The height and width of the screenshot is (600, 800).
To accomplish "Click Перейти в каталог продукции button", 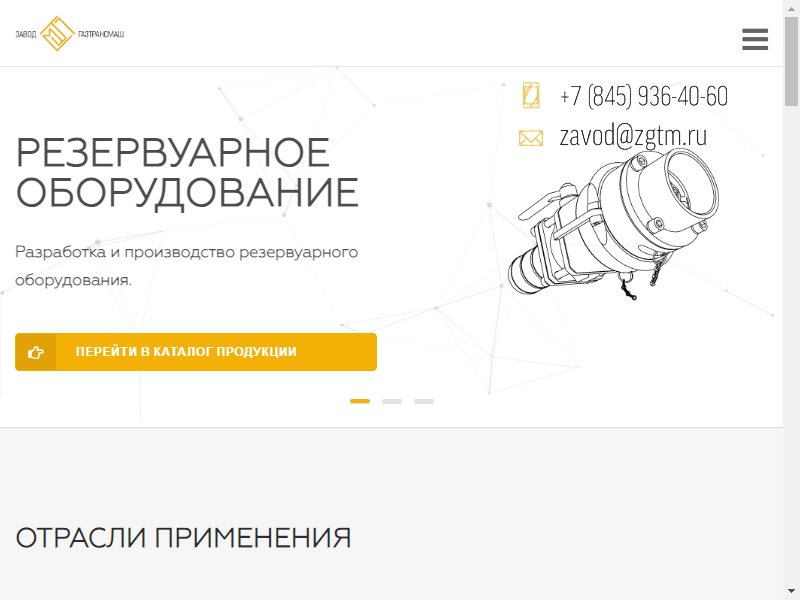I will click(196, 352).
